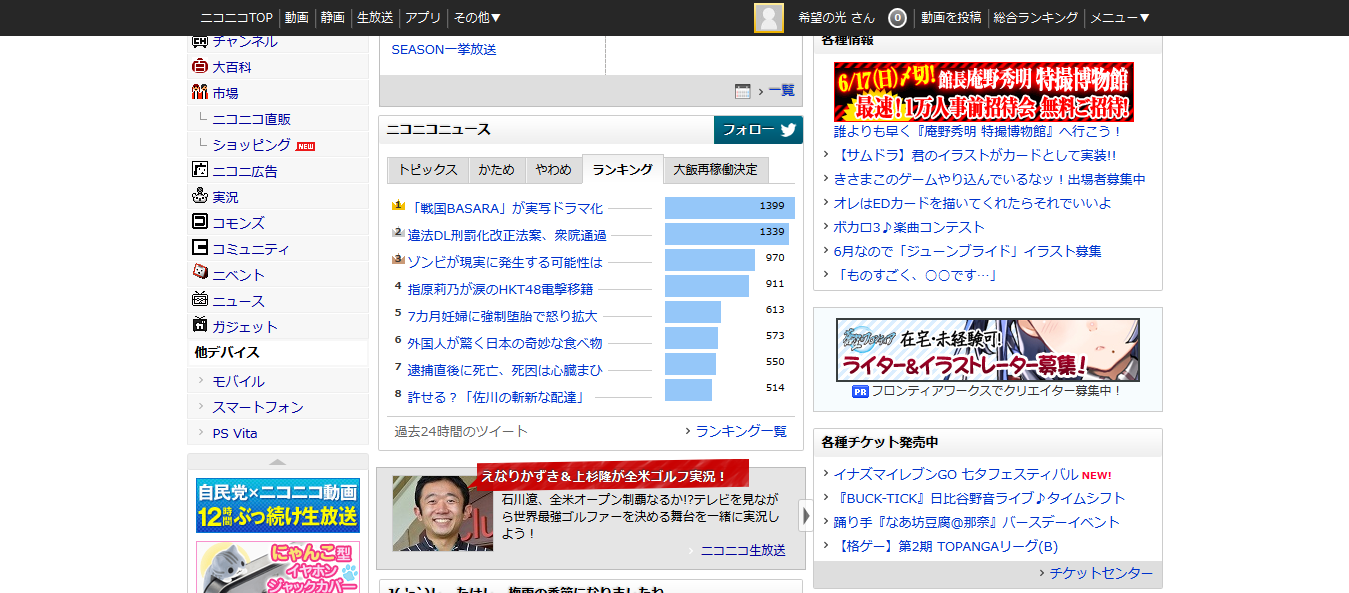The height and width of the screenshot is (593, 1349).
Task: Click the rank 2 silver medal icon
Action: [x=398, y=232]
